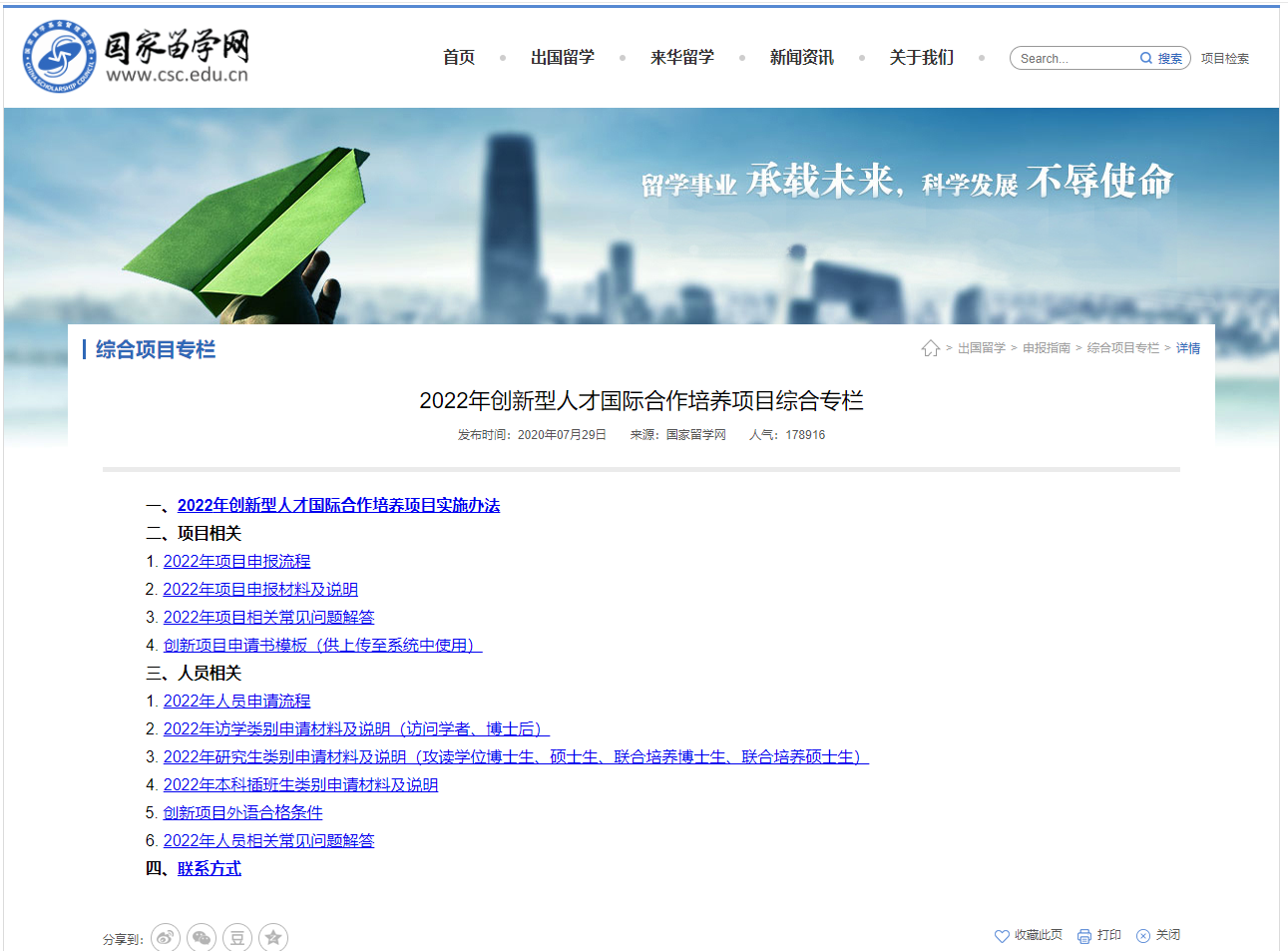This screenshot has height=951, width=1288.
Task: Open the 项目检索 link
Action: tap(1225, 59)
